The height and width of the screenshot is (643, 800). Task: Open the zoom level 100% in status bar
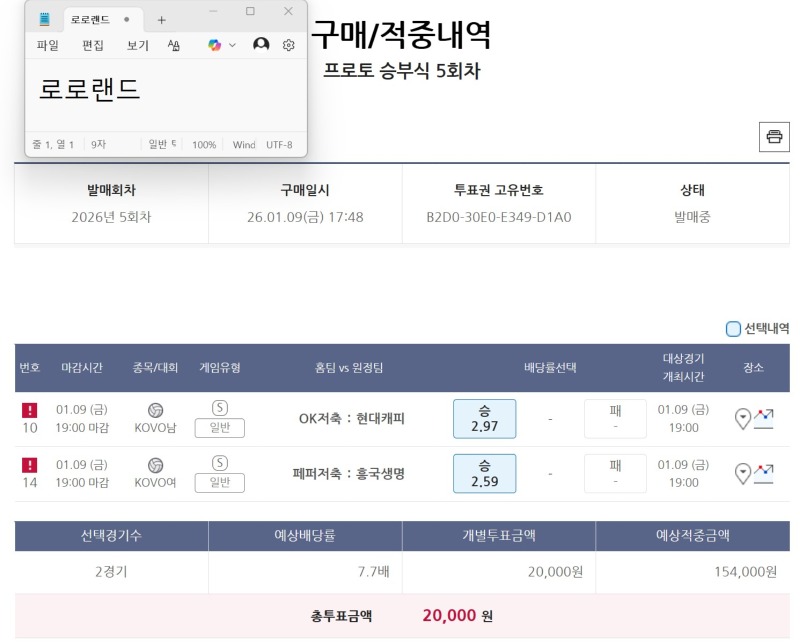pyautogui.click(x=204, y=145)
